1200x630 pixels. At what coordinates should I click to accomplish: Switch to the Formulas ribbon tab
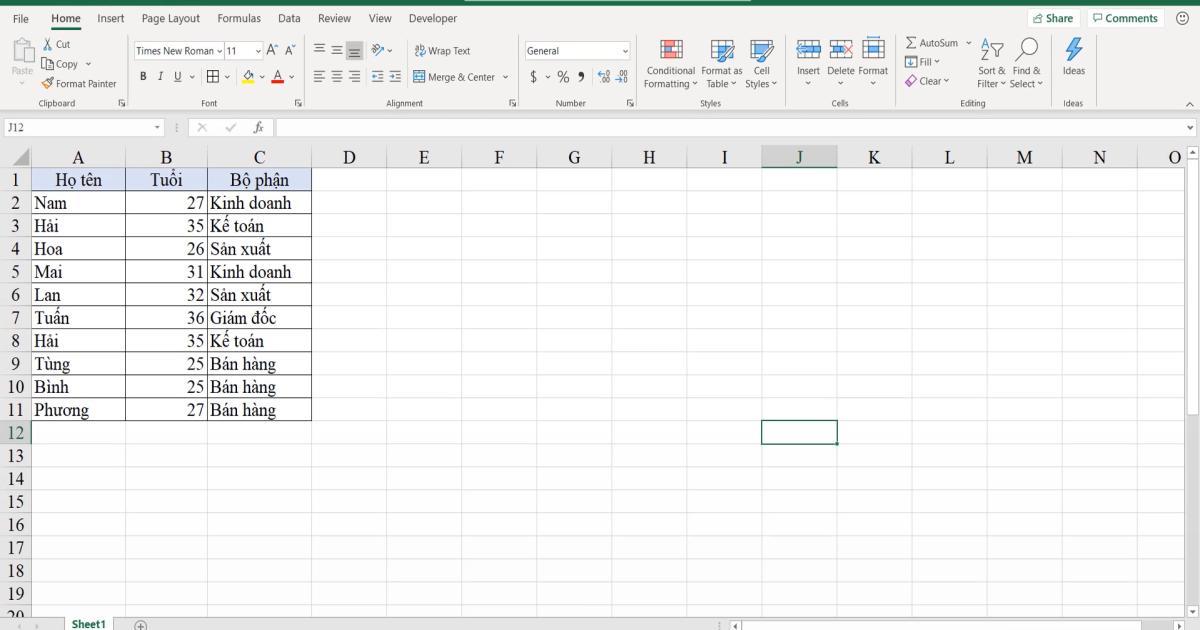(239, 18)
